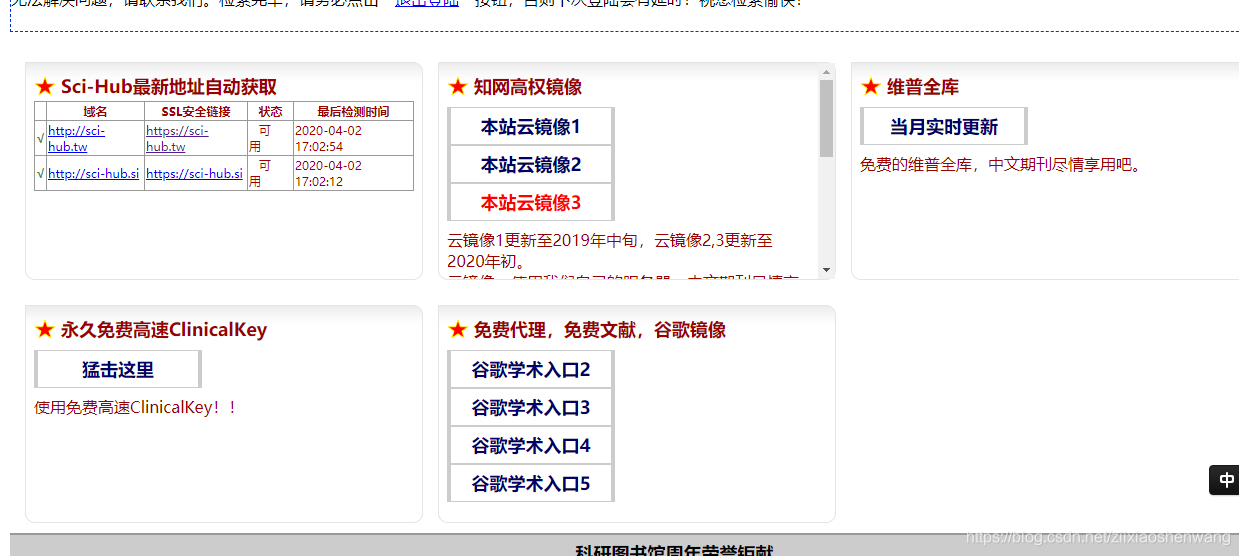The height and width of the screenshot is (556, 1240).
Task: Open 谷歌学术入口2
Action: [531, 370]
